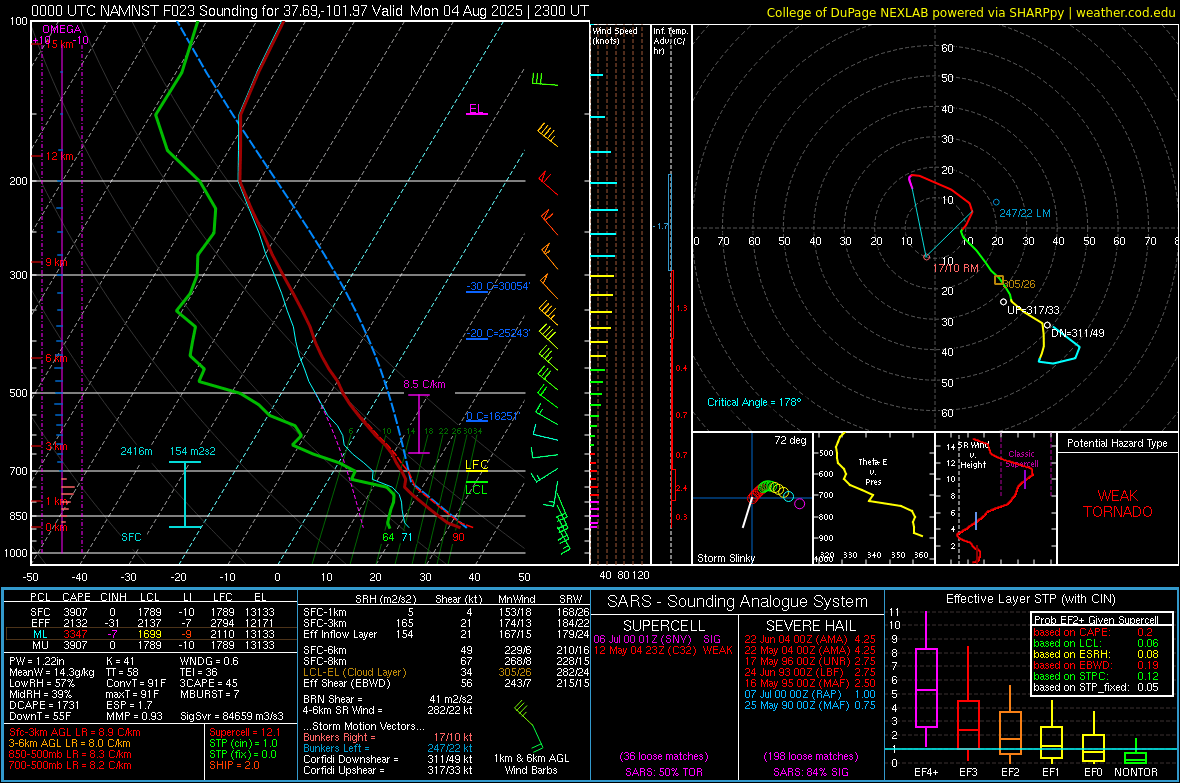Click the 2416m effective inflow label

[136, 451]
